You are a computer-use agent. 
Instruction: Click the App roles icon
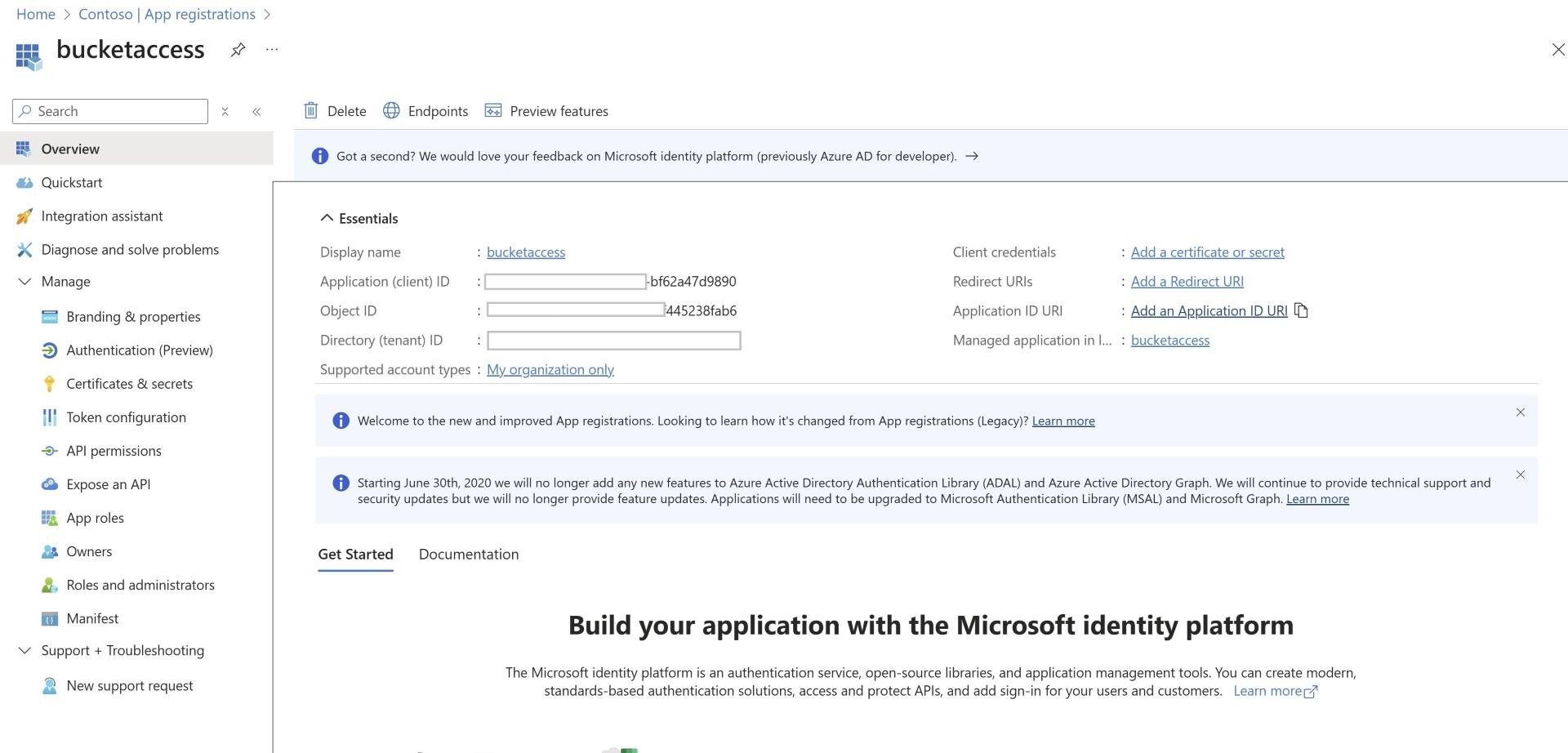[50, 517]
